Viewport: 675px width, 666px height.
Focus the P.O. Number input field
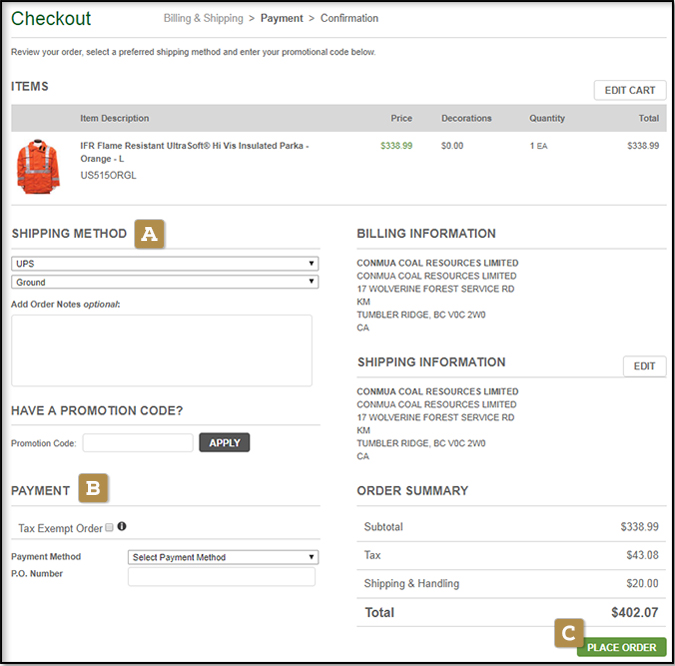[x=221, y=577]
